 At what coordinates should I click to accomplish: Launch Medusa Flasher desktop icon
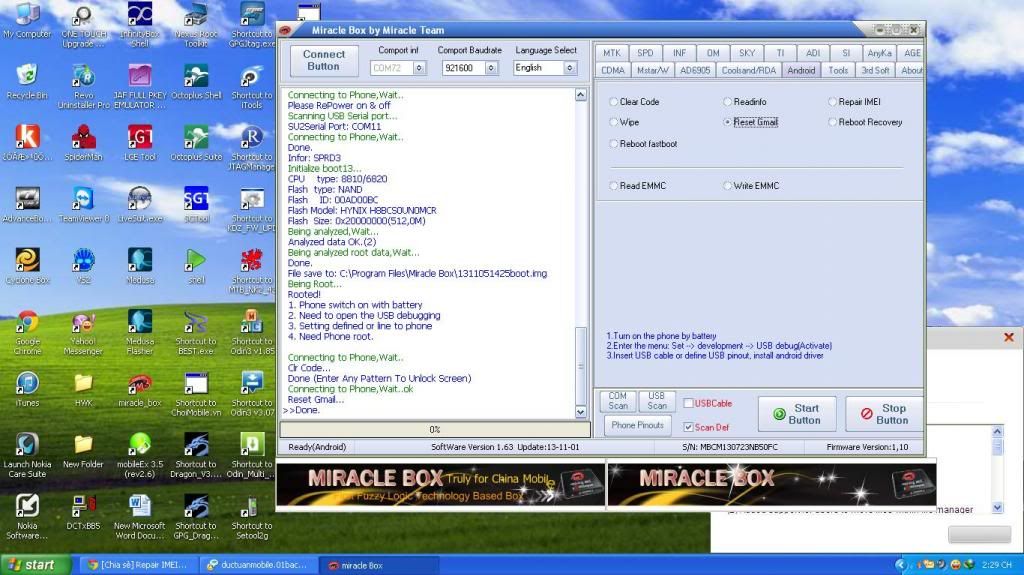pyautogui.click(x=140, y=333)
